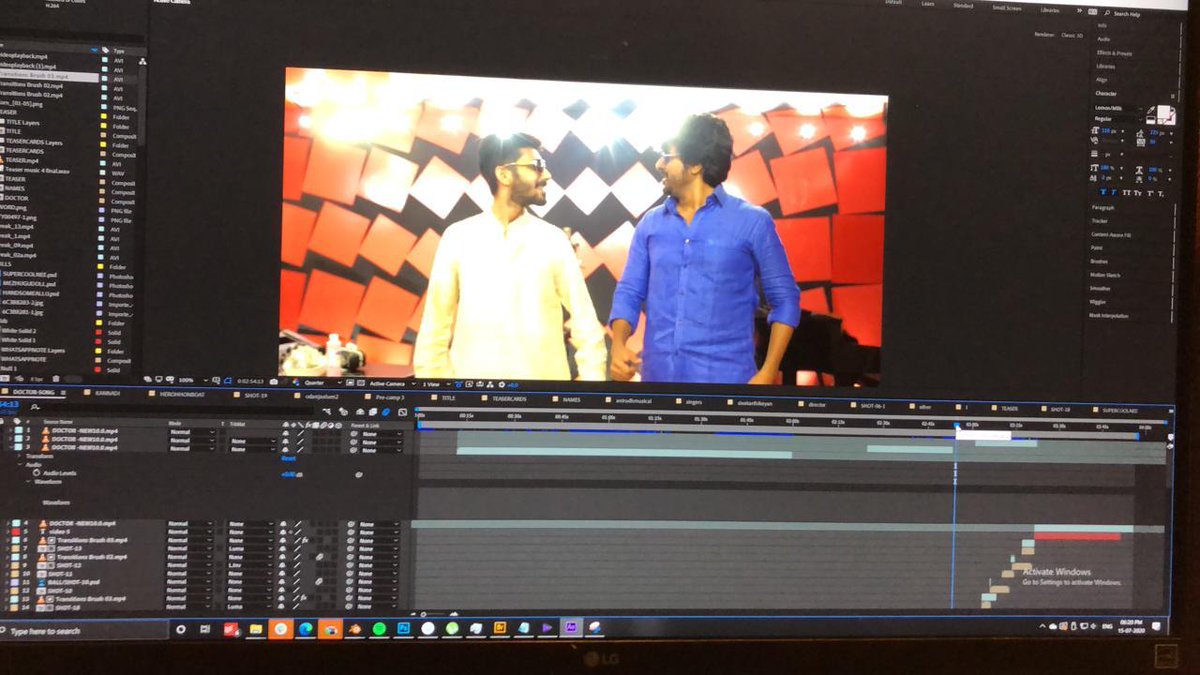The image size is (1200, 675).
Task: Select the Small Screen workspace tab
Action: coord(1006,6)
